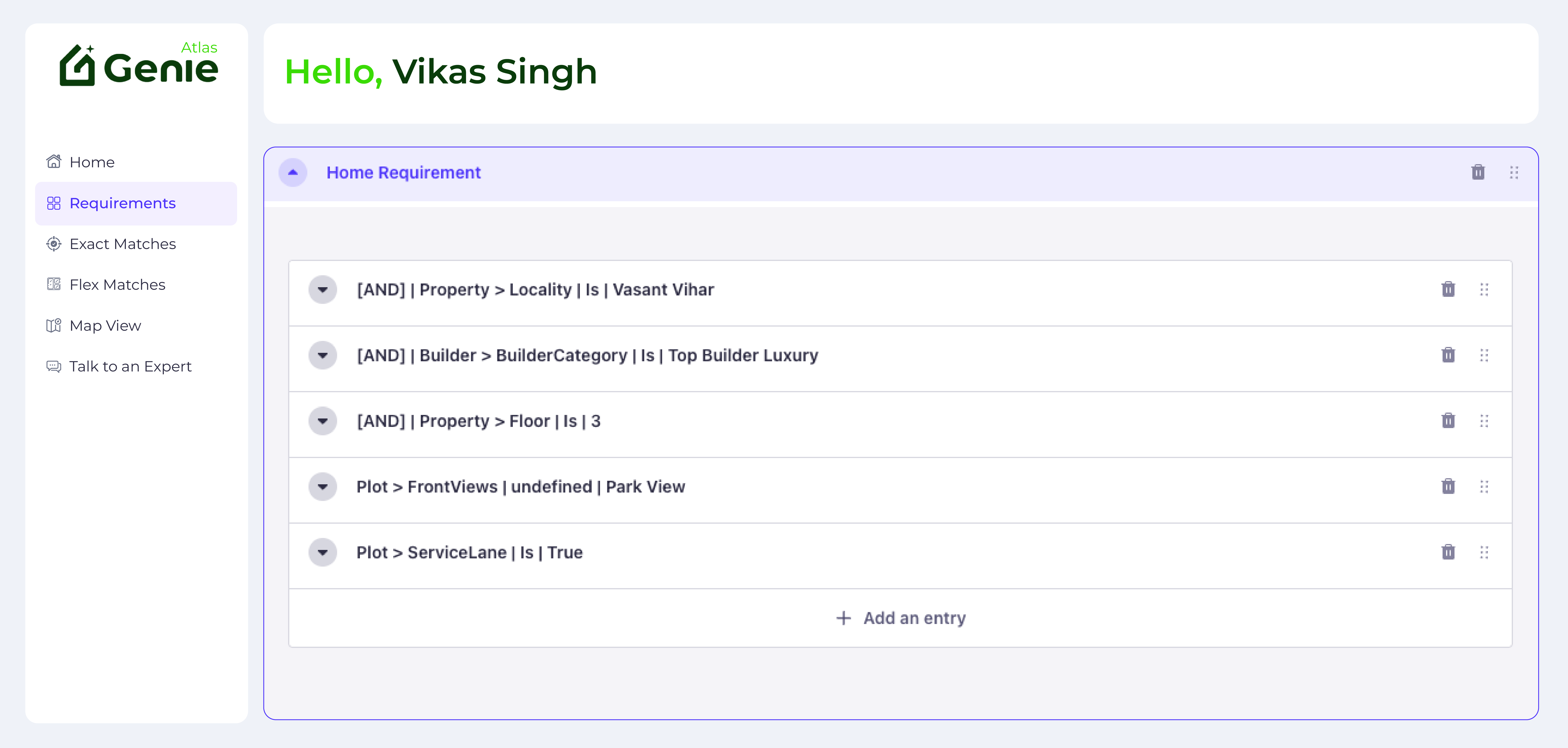The width and height of the screenshot is (1568, 748).
Task: Click the Home Requirement drag handle
Action: tap(1514, 173)
